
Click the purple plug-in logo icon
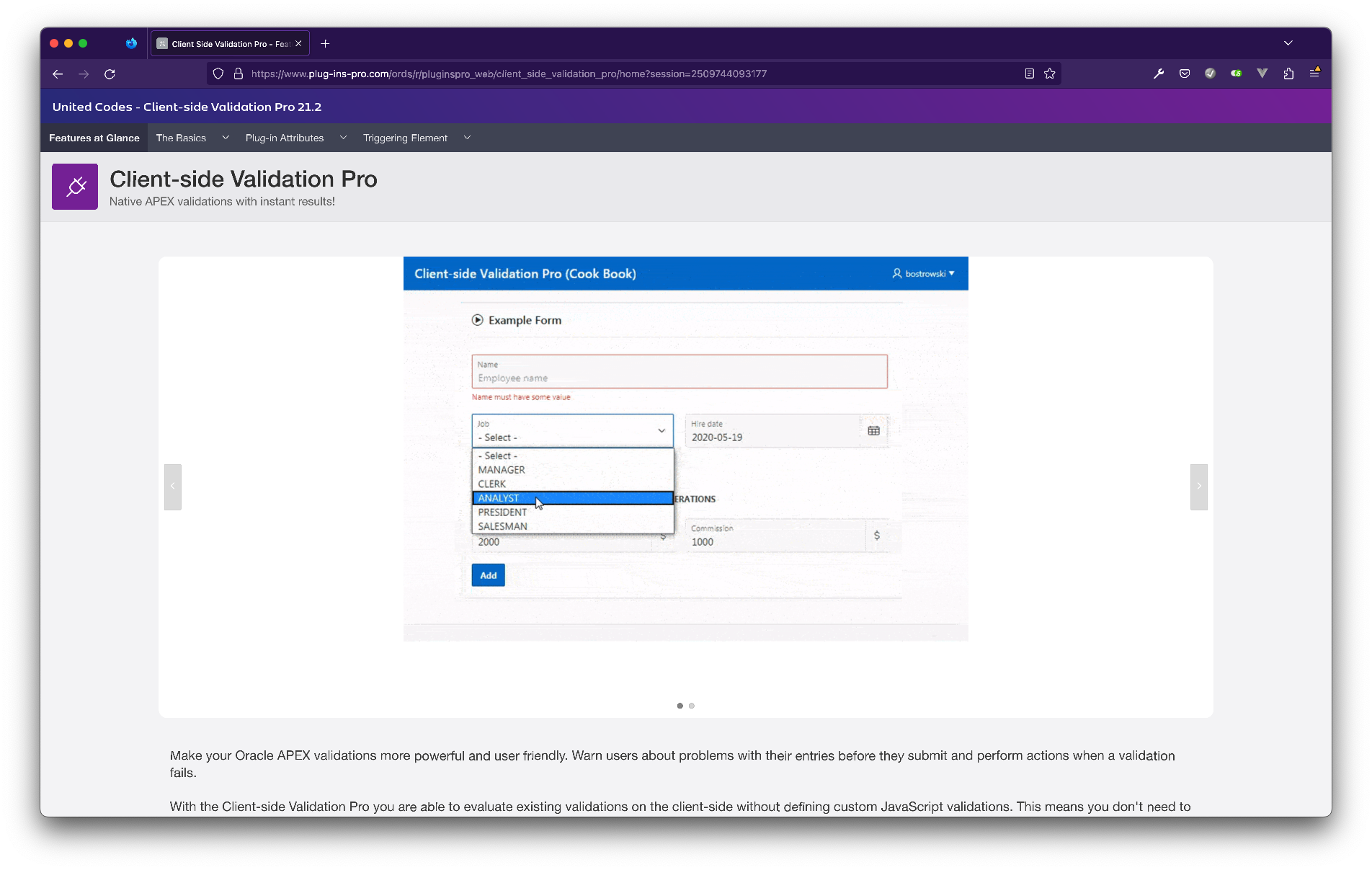coord(75,187)
